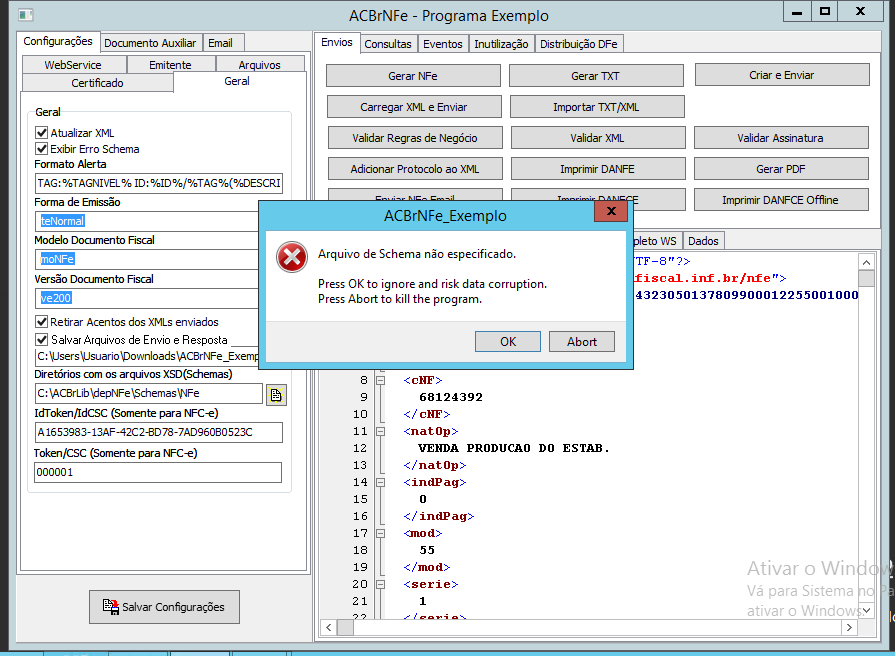Click the Gerar PDF button
The height and width of the screenshot is (656, 895).
[x=781, y=169]
